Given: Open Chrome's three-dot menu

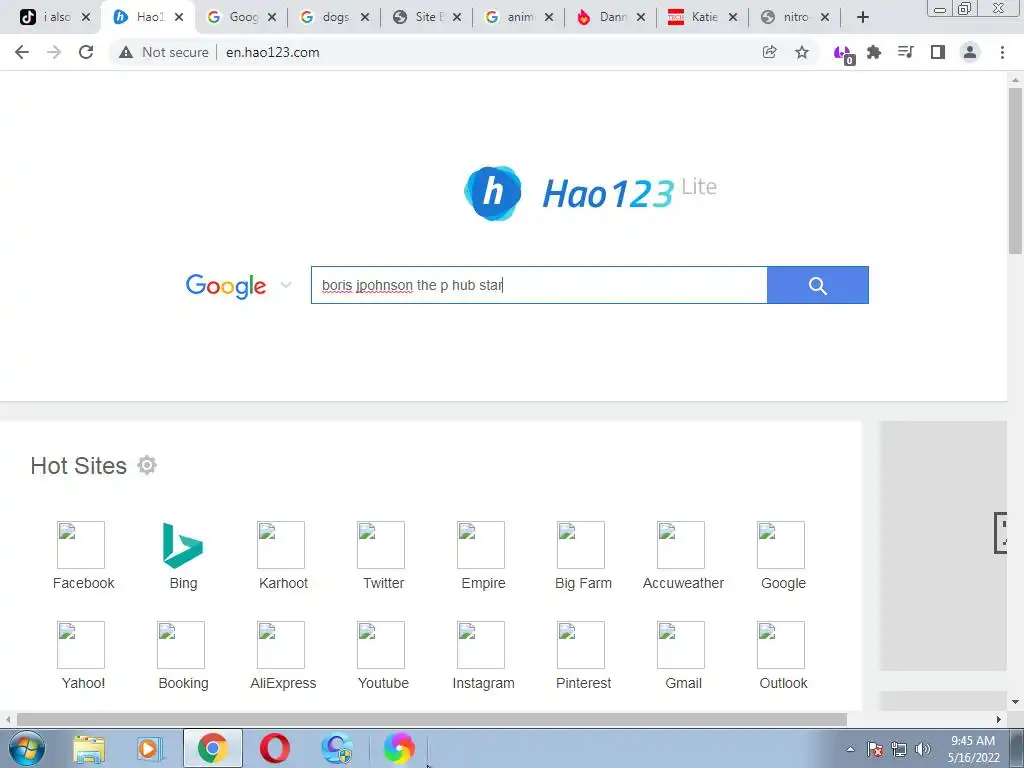Looking at the screenshot, I should (x=1002, y=52).
